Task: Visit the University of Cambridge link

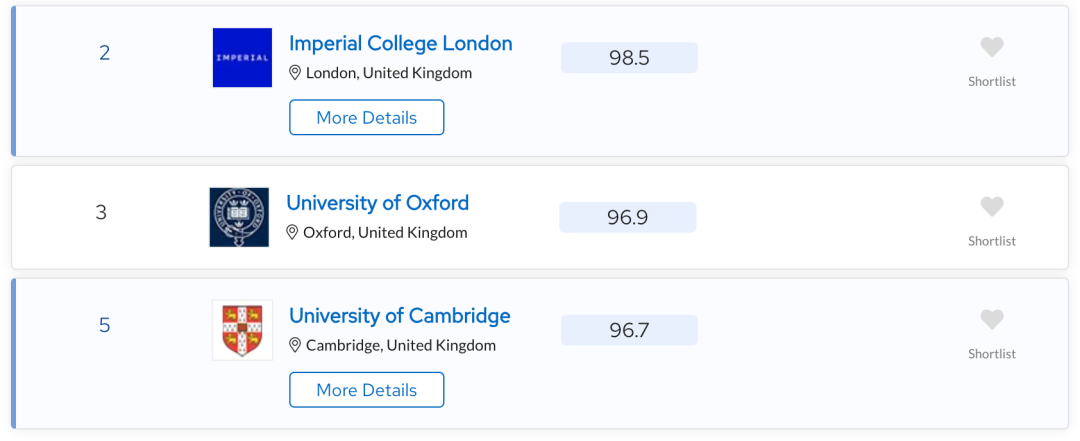Action: pos(399,316)
